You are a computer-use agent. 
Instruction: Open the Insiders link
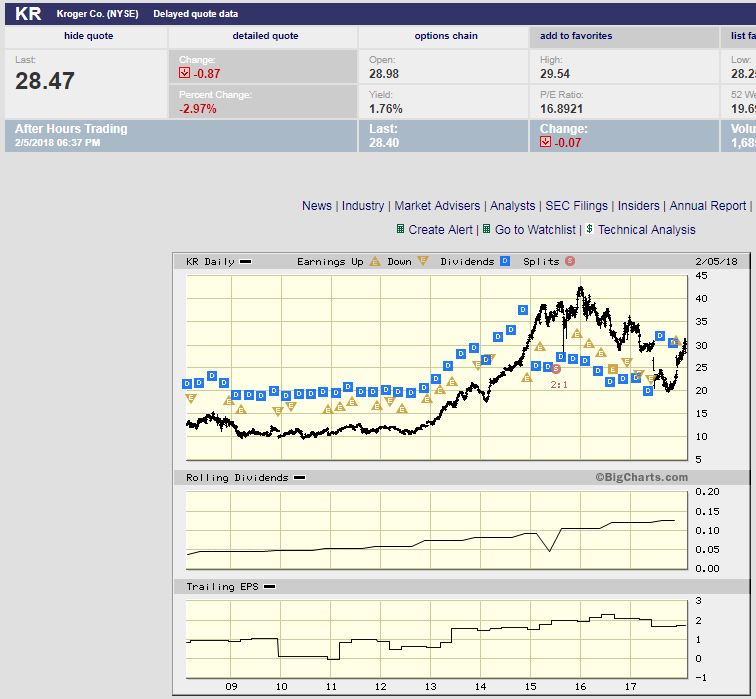[x=638, y=206]
